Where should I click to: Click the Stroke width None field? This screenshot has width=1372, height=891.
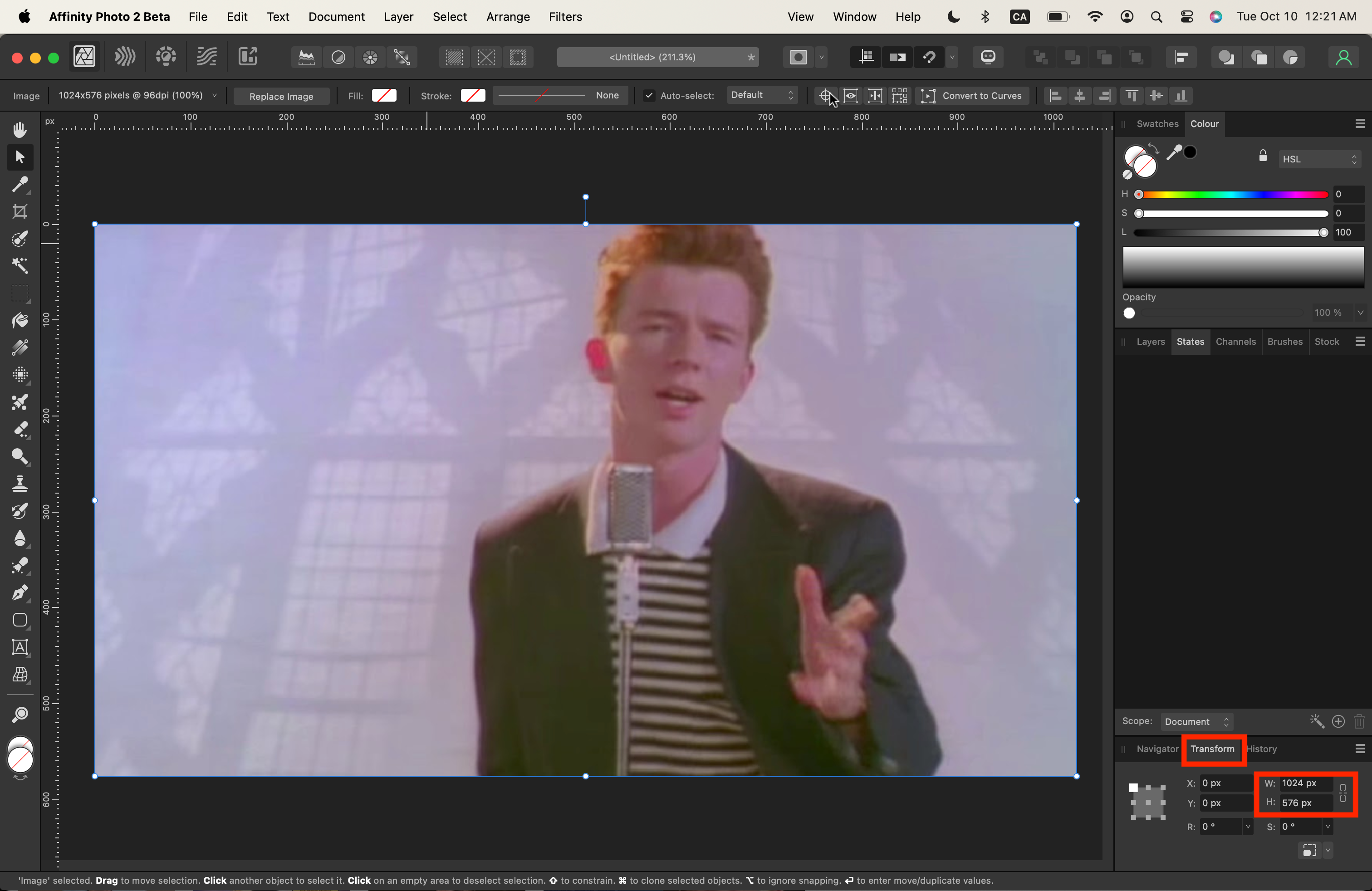561,96
